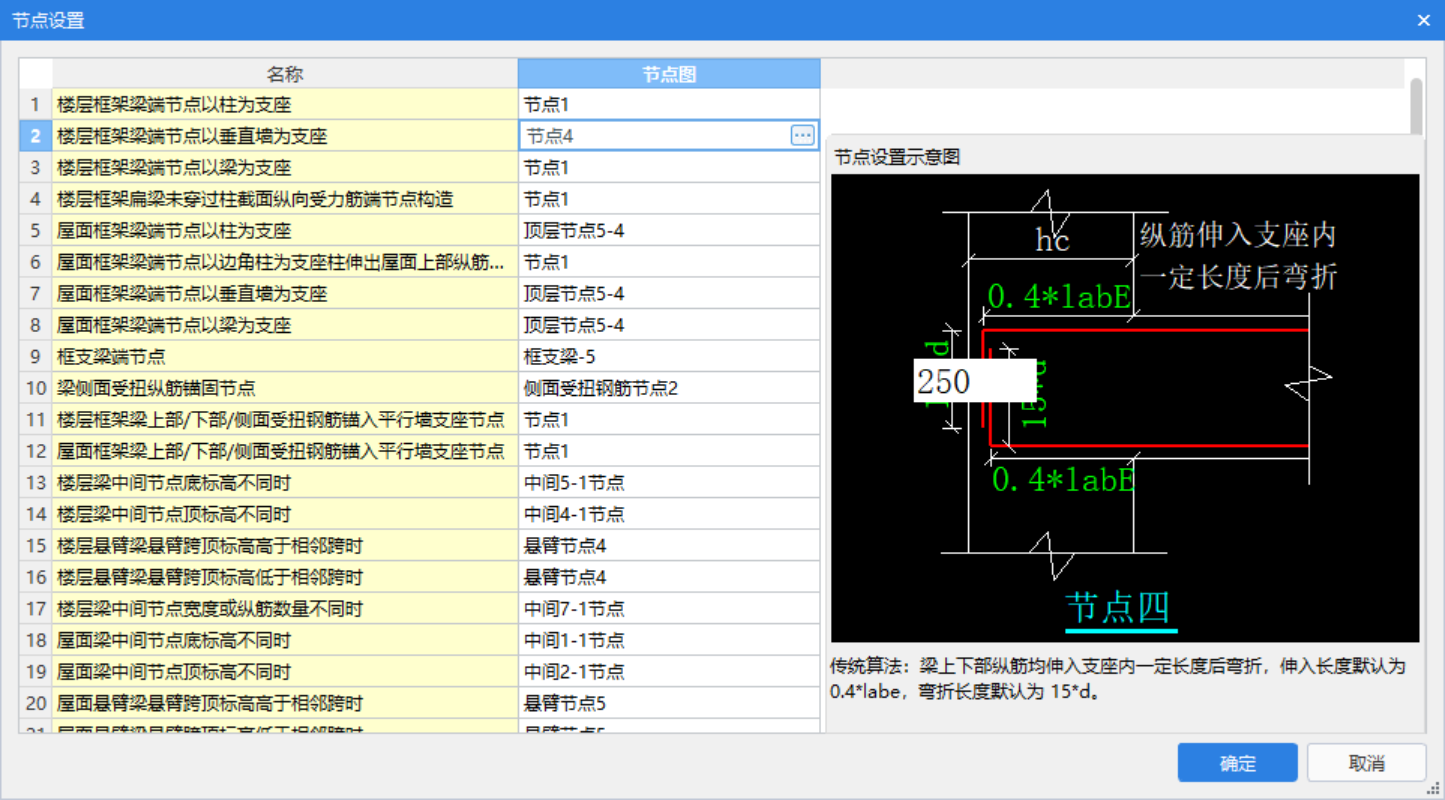
Task: Click 顶层节点5-4 value in row 7
Action: pyautogui.click(x=669, y=294)
